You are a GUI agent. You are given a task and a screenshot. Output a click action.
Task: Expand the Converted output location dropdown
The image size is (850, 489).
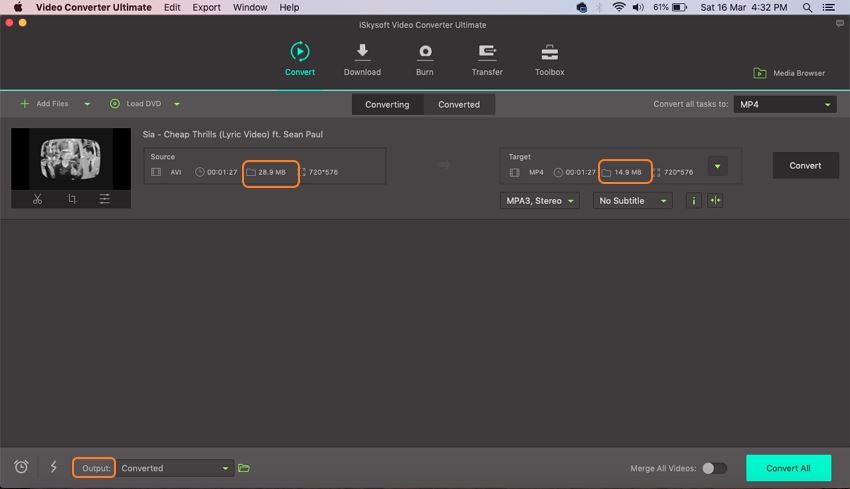coord(174,468)
